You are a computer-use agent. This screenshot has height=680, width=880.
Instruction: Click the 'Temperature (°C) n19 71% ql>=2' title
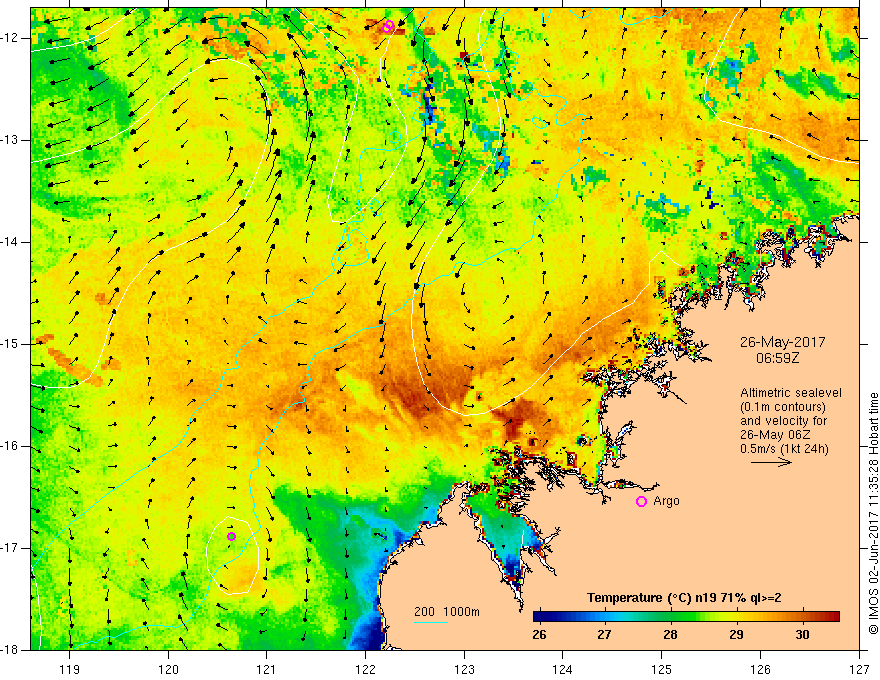684,598
